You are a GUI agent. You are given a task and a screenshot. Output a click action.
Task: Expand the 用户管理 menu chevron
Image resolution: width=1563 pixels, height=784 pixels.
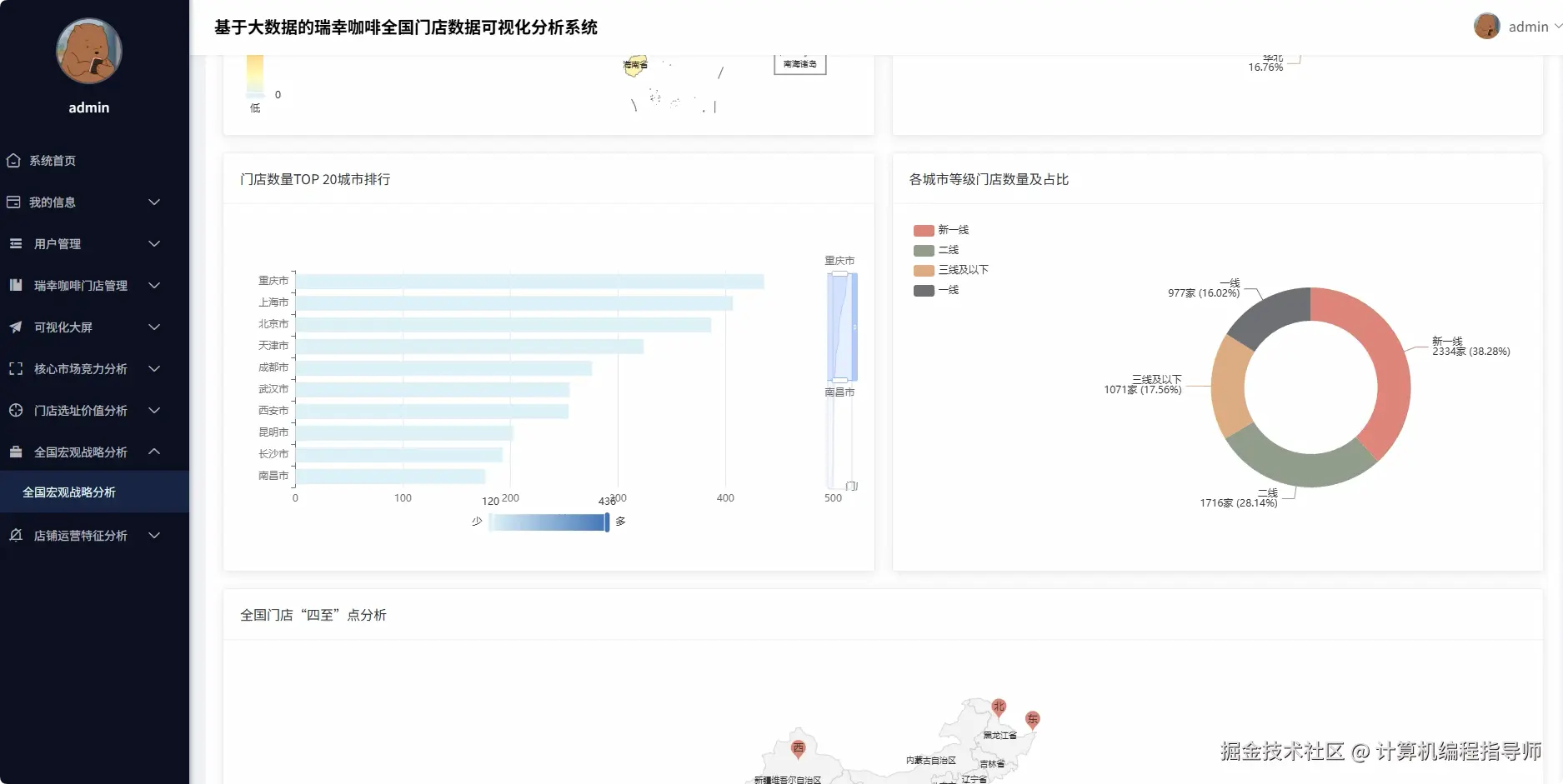pyautogui.click(x=153, y=243)
